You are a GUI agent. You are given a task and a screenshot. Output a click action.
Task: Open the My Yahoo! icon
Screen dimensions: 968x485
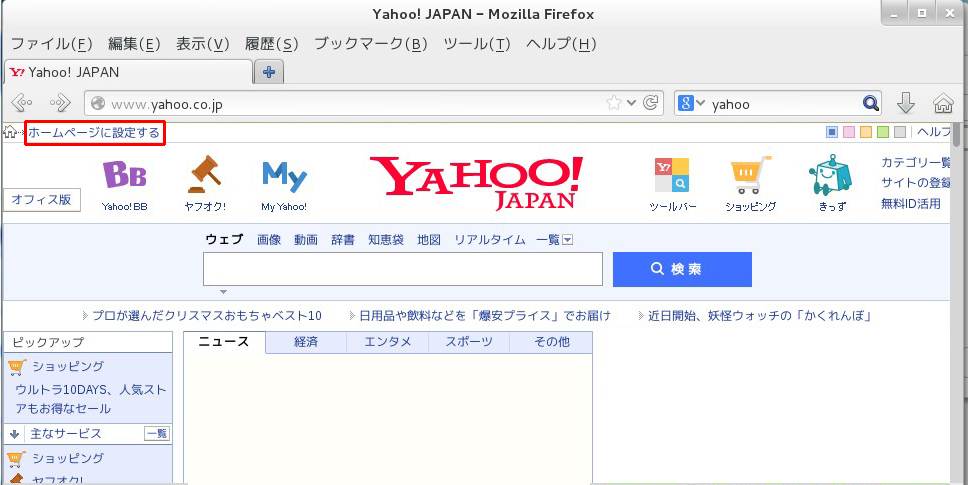284,177
